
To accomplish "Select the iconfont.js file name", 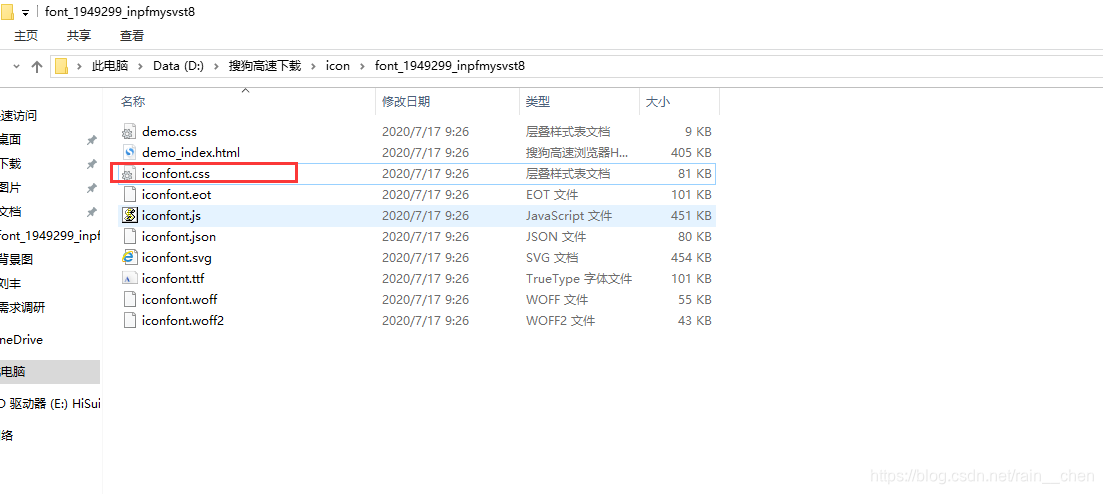I will pos(172,215).
